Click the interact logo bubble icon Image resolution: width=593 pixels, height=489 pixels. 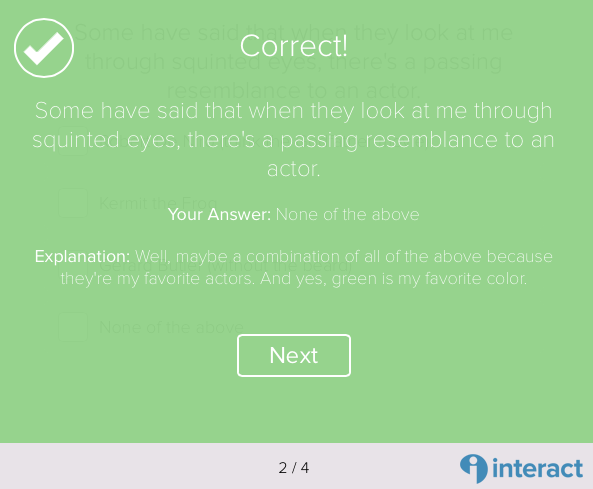tap(473, 468)
